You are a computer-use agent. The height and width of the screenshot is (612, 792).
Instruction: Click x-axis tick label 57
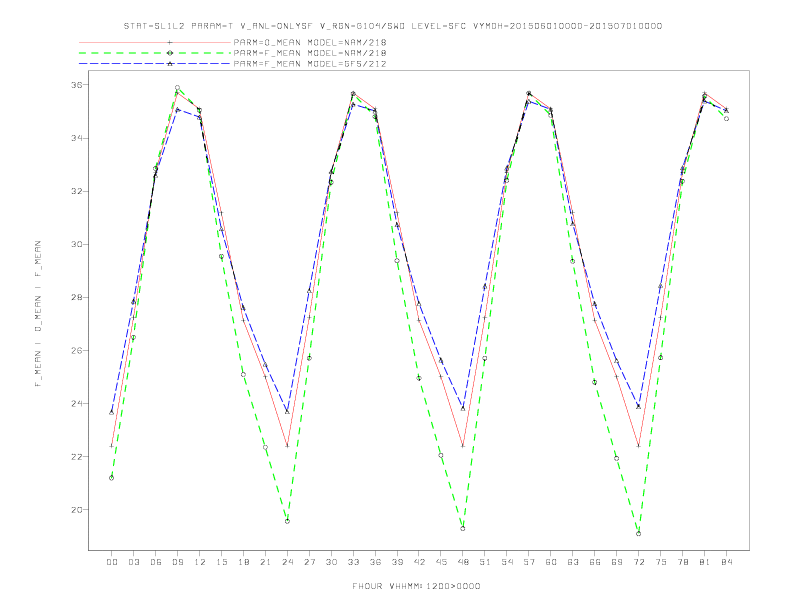[x=529, y=562]
